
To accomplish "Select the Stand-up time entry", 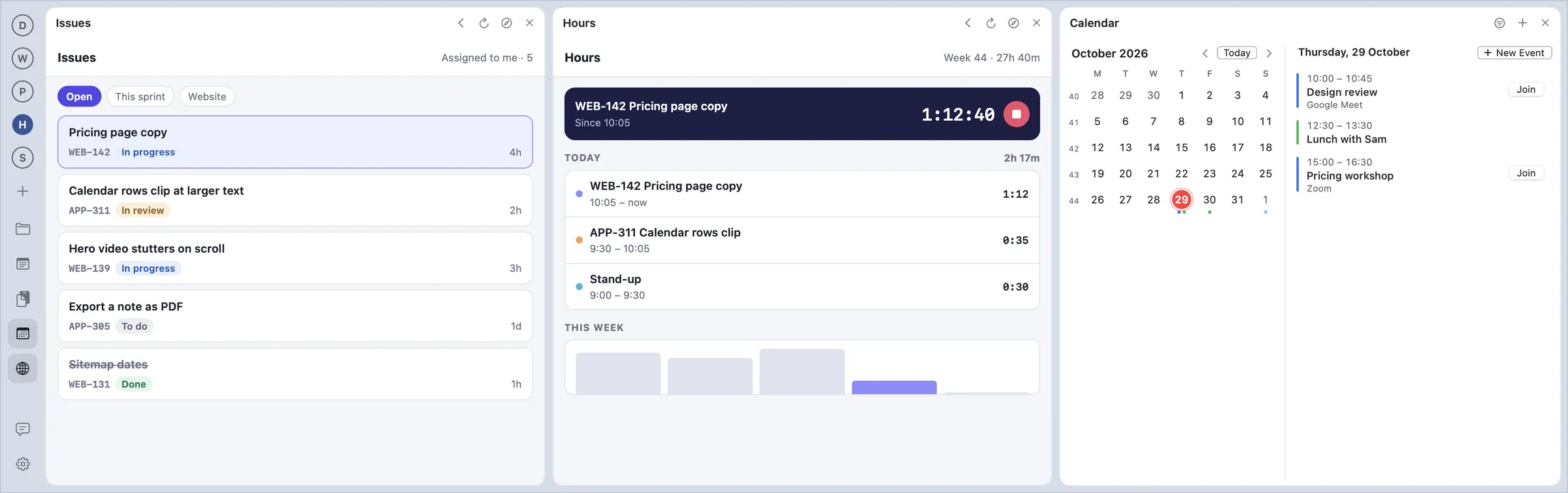I will coord(802,287).
